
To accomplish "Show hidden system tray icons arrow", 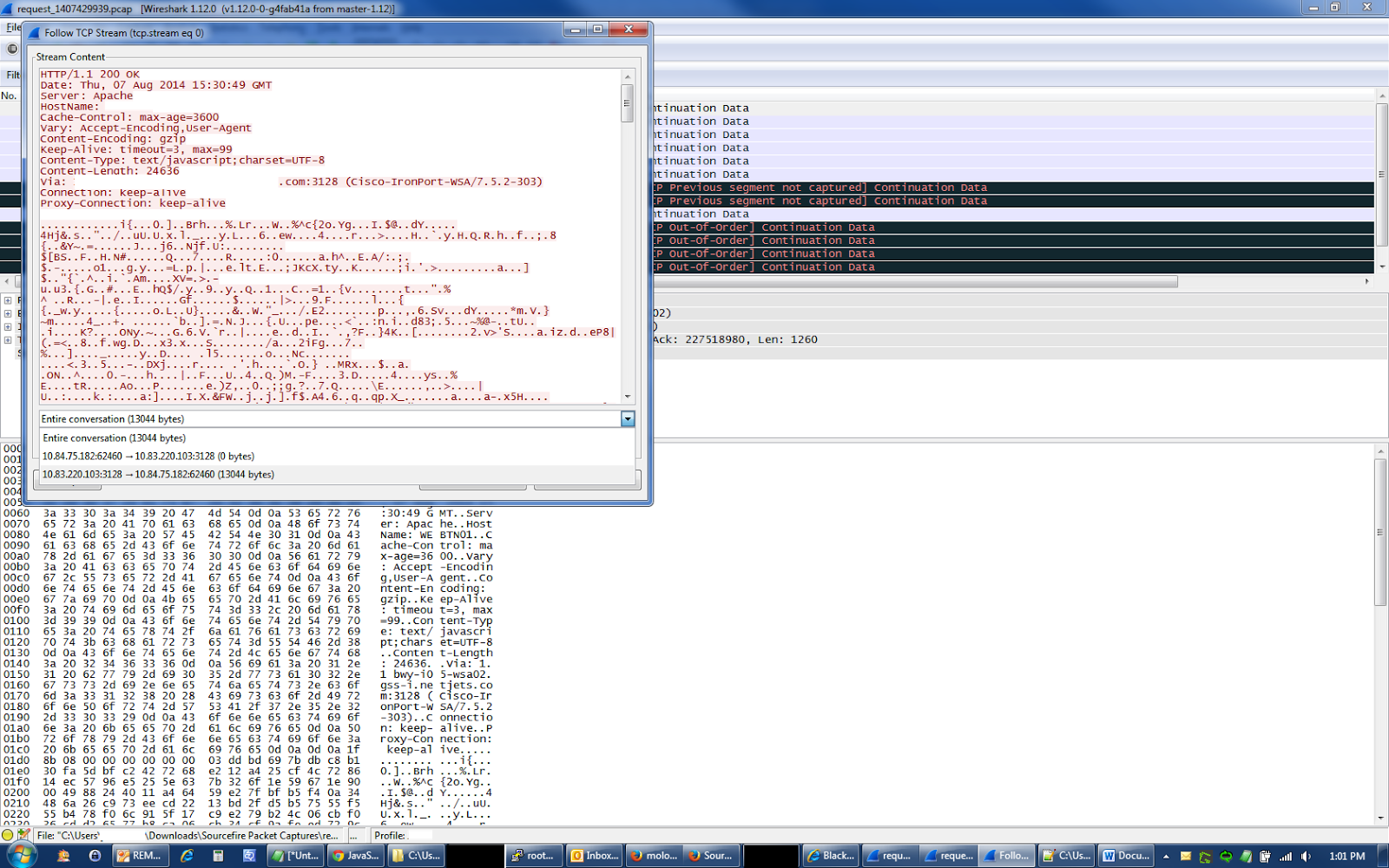I will (1166, 856).
